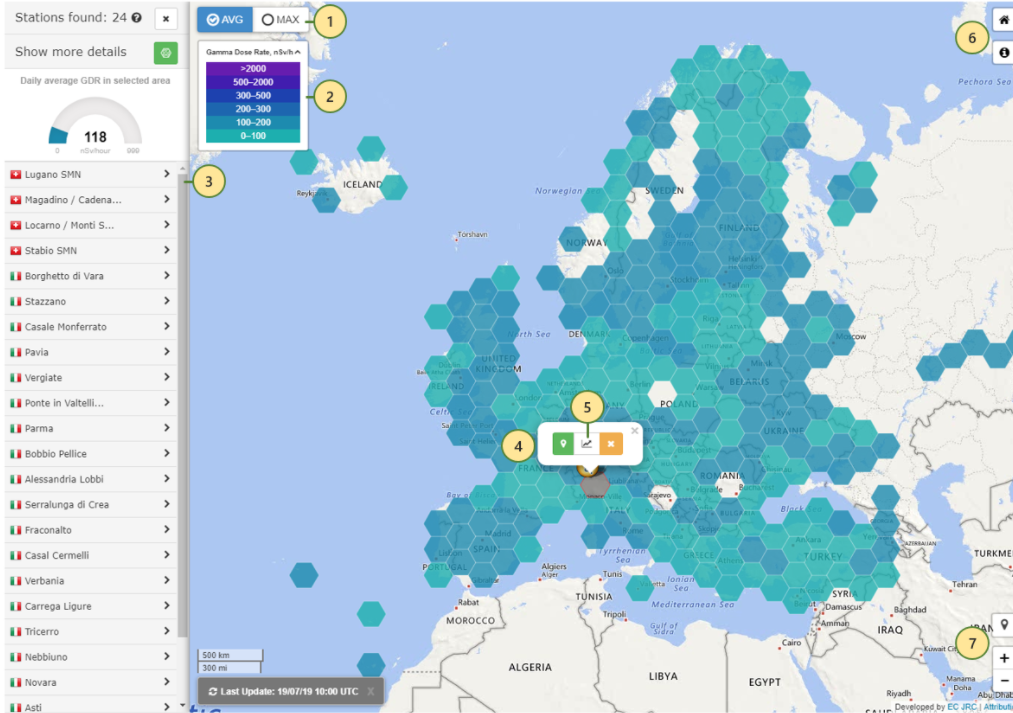Select the MAX display mode
The height and width of the screenshot is (713, 1013).
tap(280, 20)
